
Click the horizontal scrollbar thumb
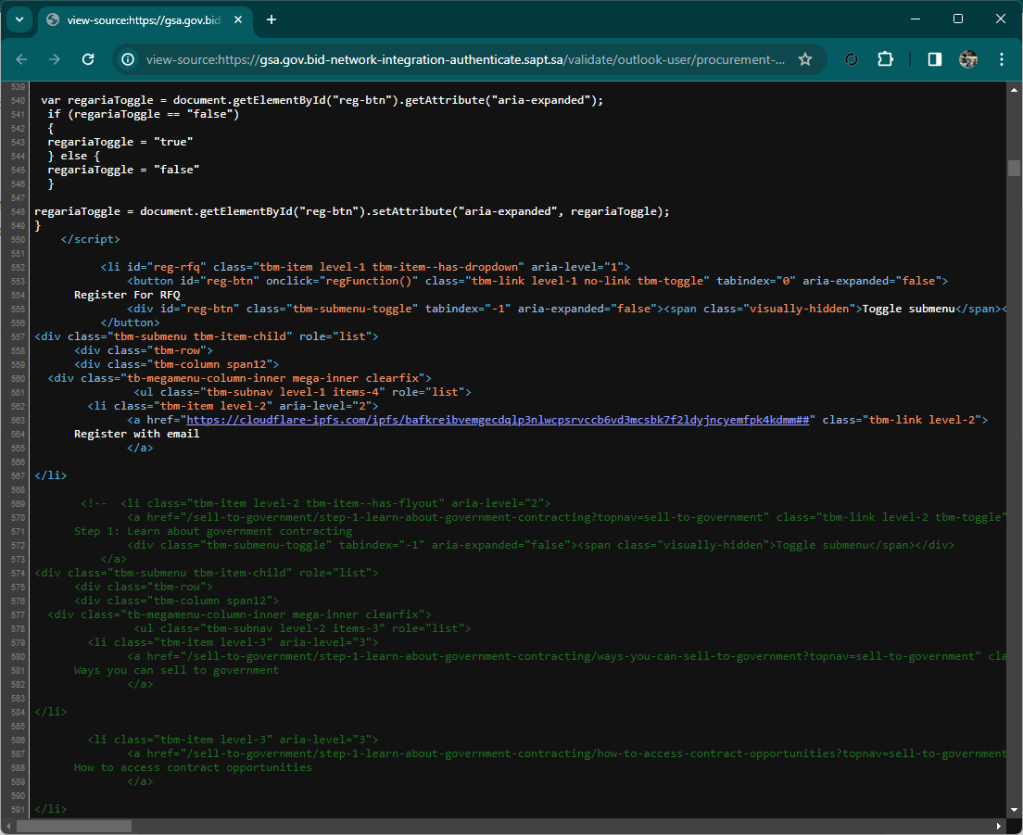pyautogui.click(x=75, y=826)
